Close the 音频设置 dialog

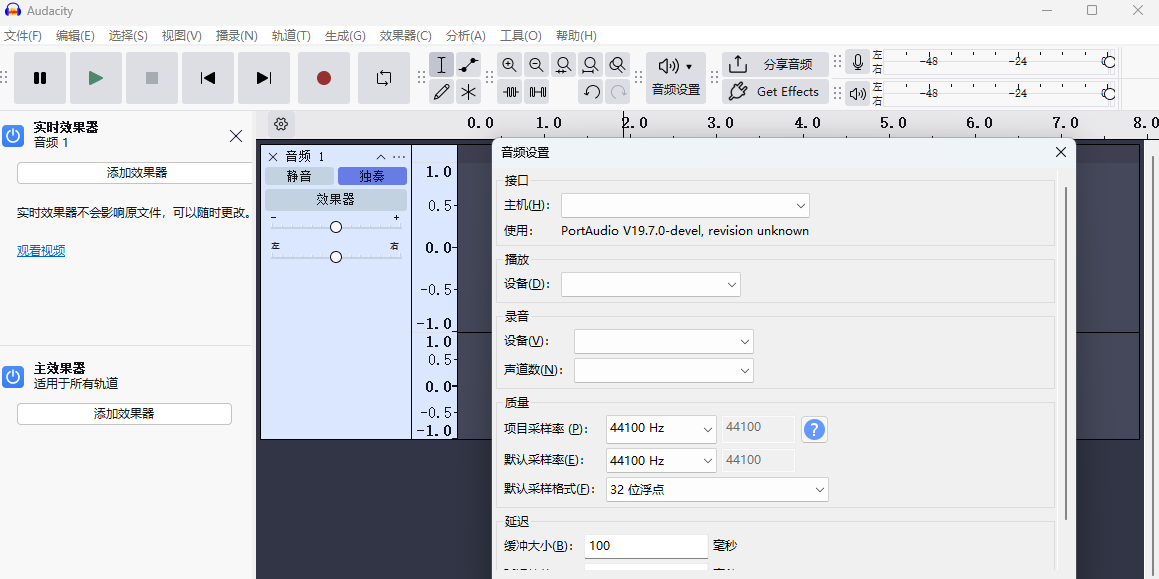point(1061,152)
